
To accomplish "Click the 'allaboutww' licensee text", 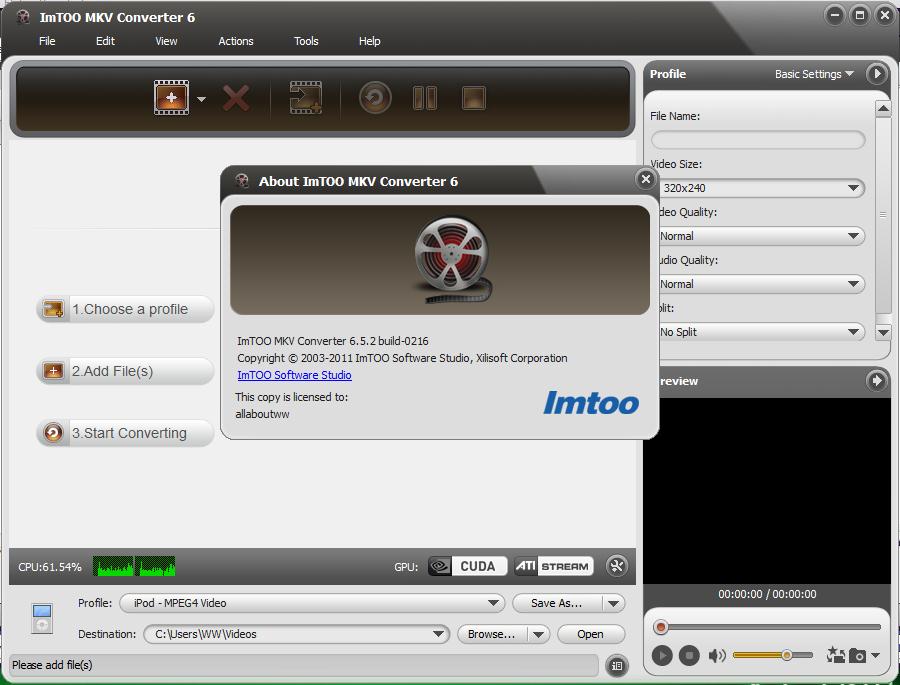I will click(x=262, y=414).
